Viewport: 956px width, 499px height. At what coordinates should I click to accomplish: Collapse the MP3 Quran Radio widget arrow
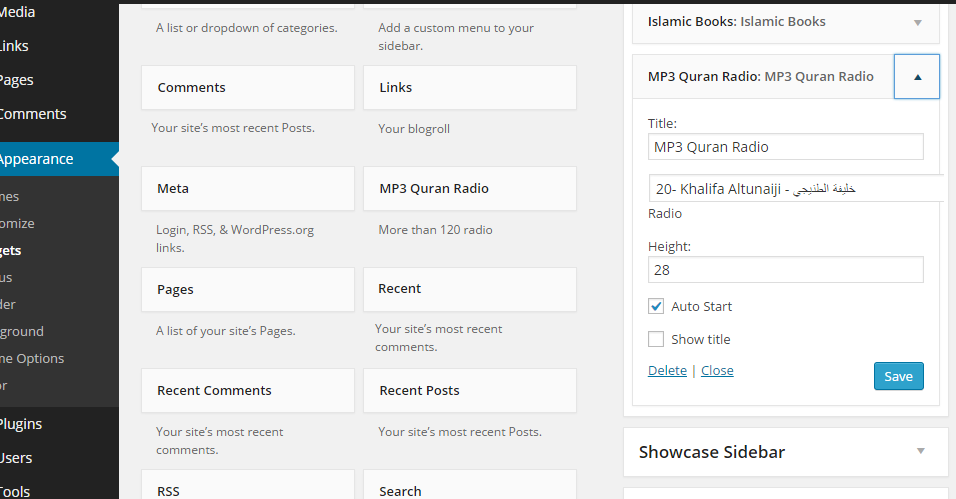[x=917, y=77]
